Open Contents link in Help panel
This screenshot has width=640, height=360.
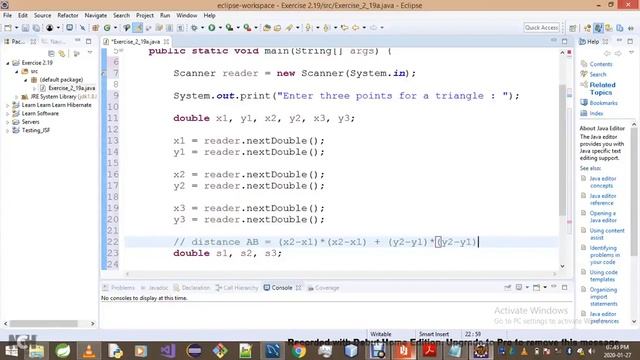pyautogui.click(x=601, y=64)
